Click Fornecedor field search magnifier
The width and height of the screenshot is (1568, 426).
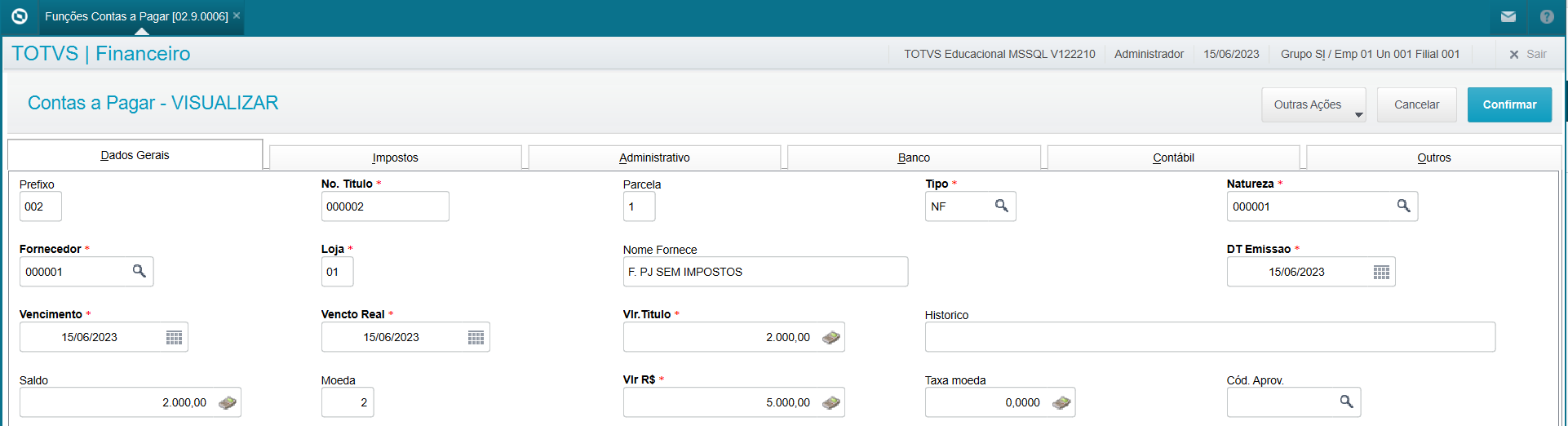[139, 272]
